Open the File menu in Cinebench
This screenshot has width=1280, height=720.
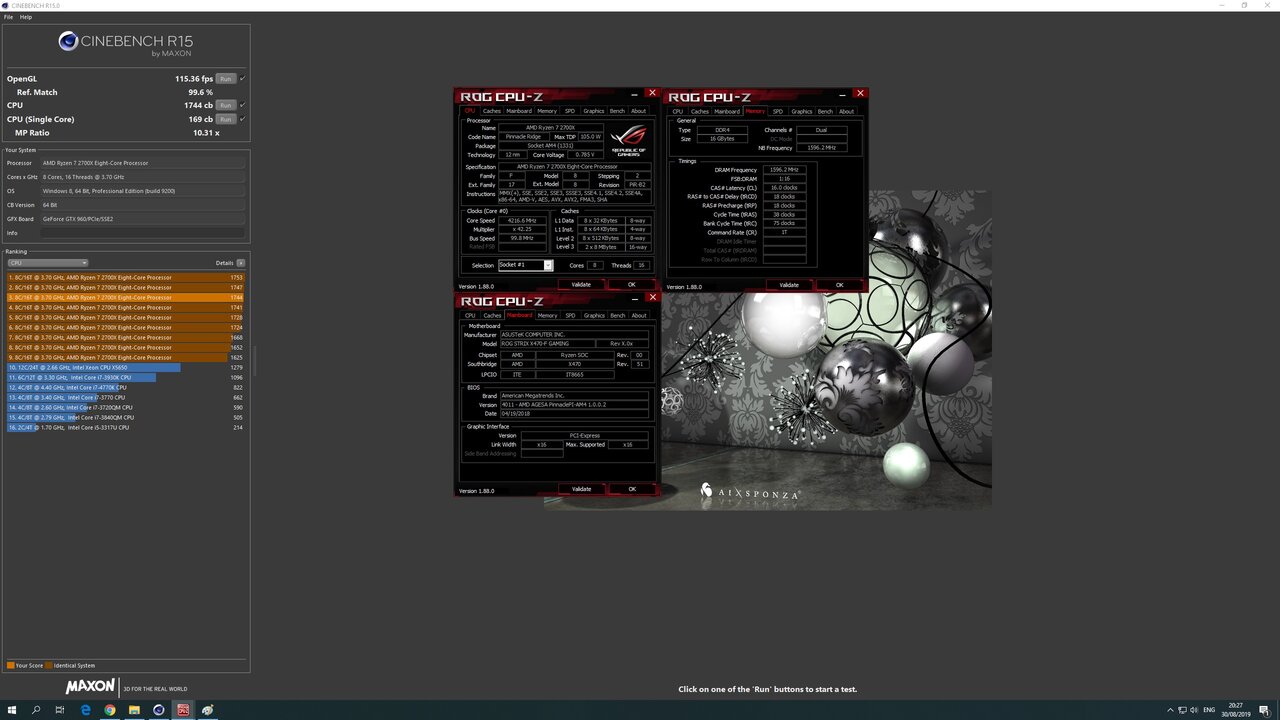pyautogui.click(x=8, y=17)
